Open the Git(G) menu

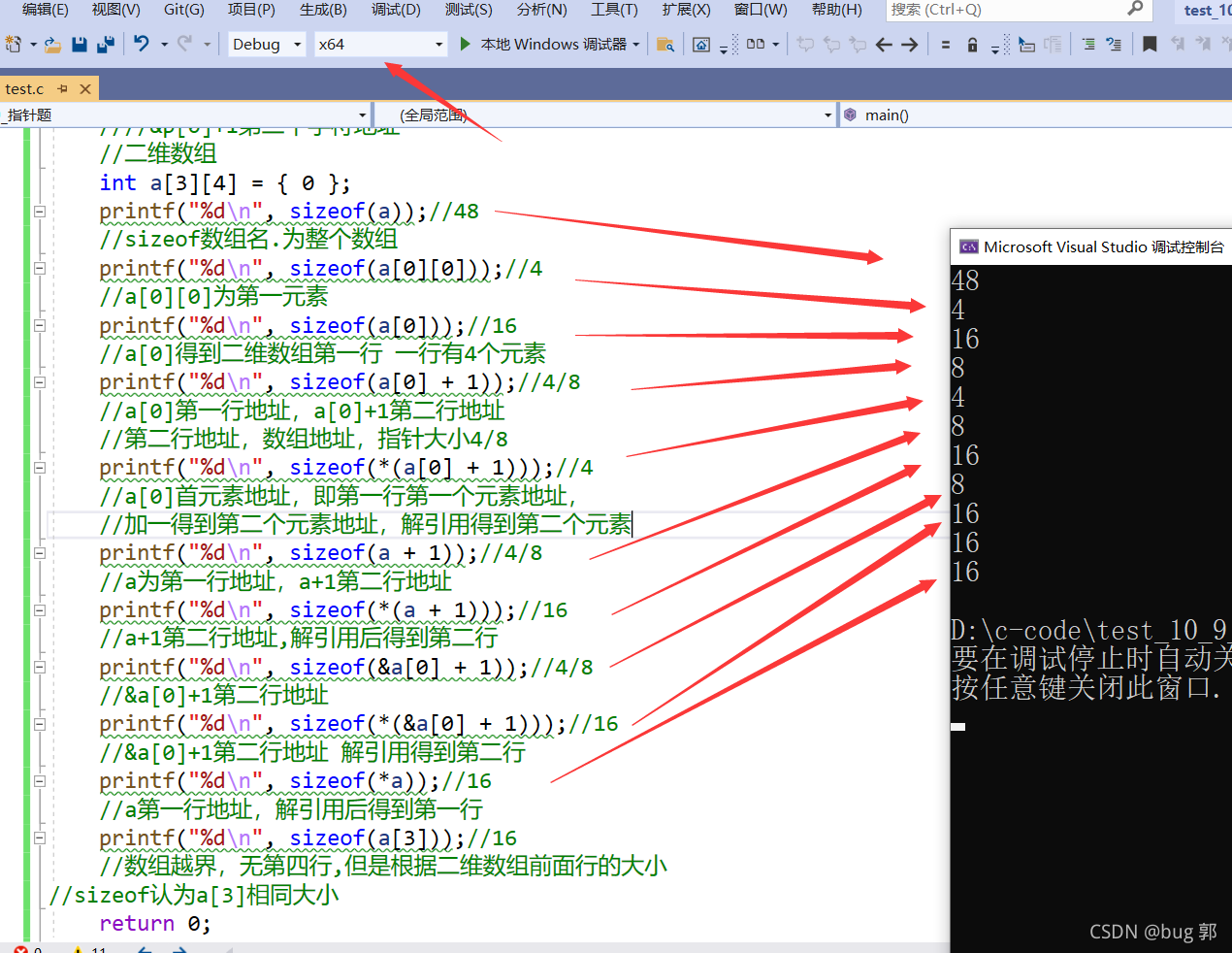[184, 10]
